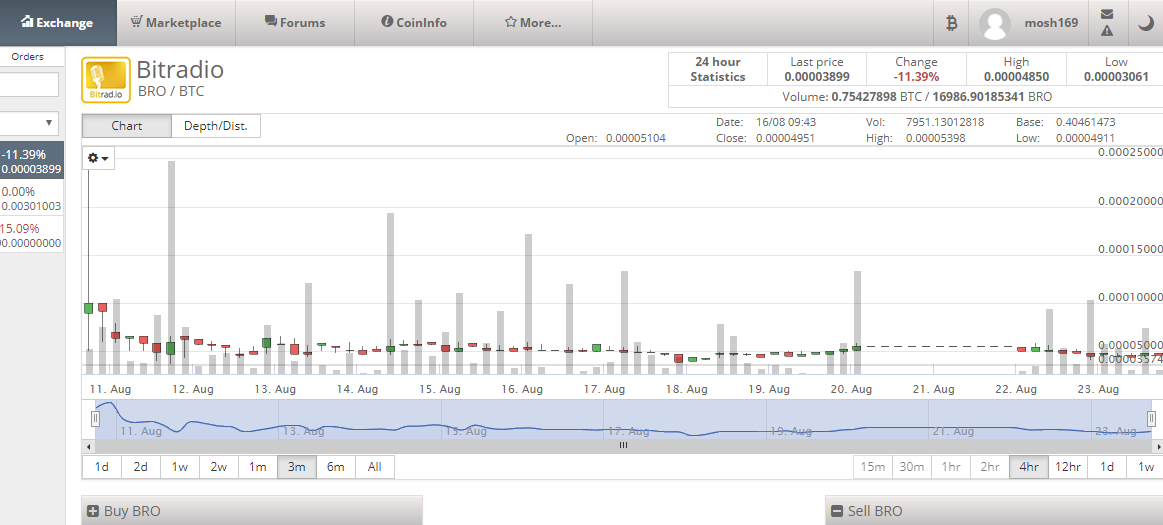Select the 2w zoom range
1163x525 pixels.
[218, 466]
